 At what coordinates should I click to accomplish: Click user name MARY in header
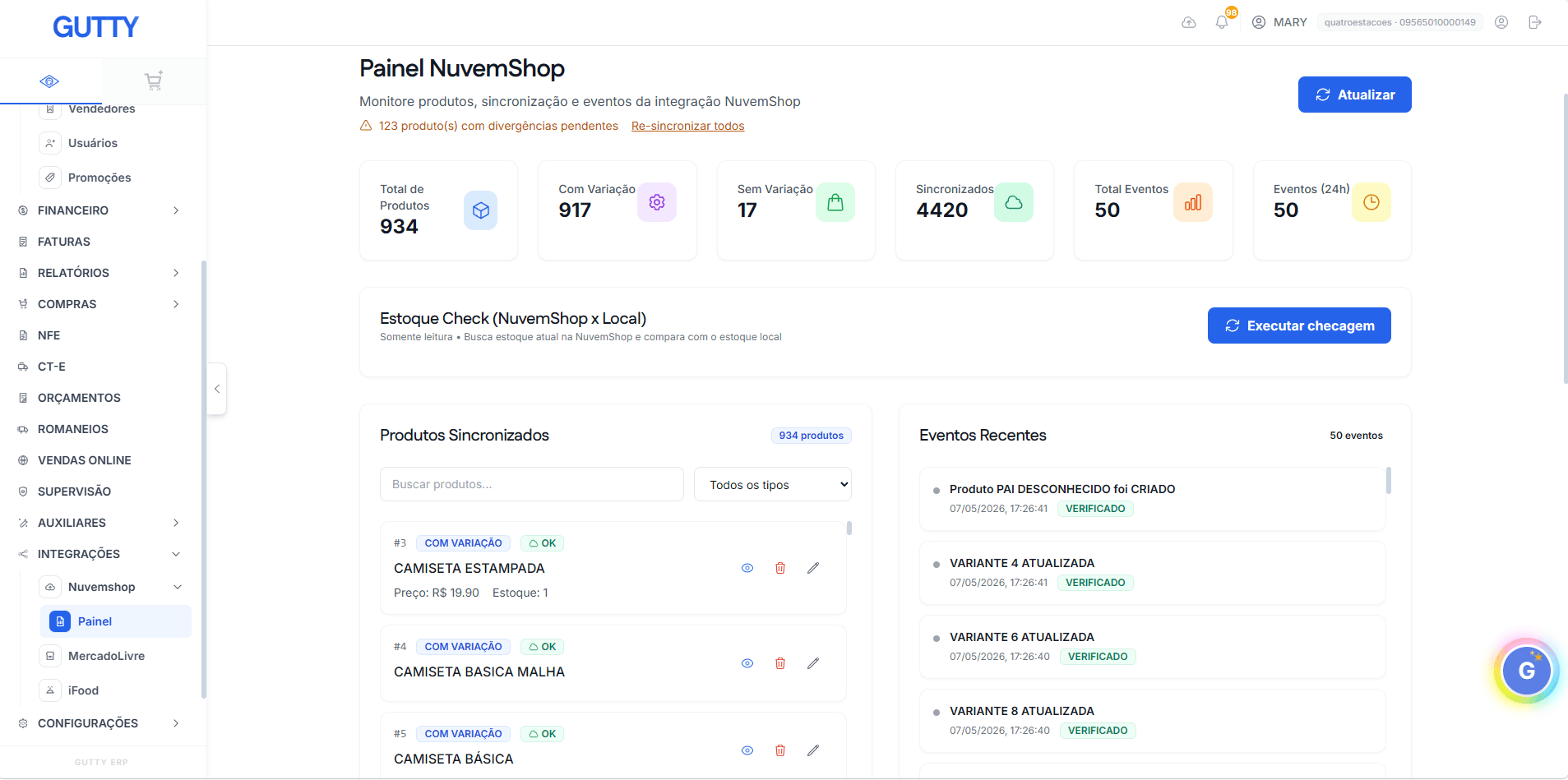[1289, 22]
